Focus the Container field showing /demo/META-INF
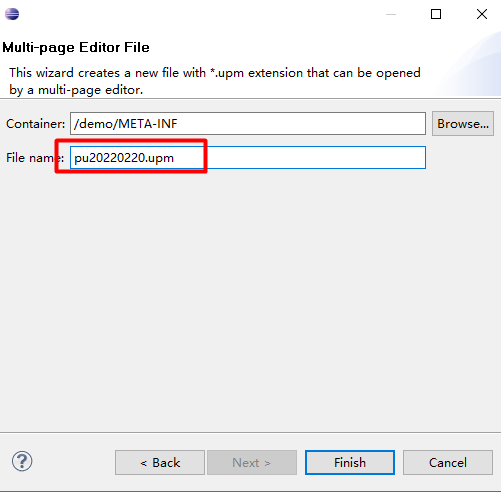Viewport: 501px width, 492px height. coord(248,124)
